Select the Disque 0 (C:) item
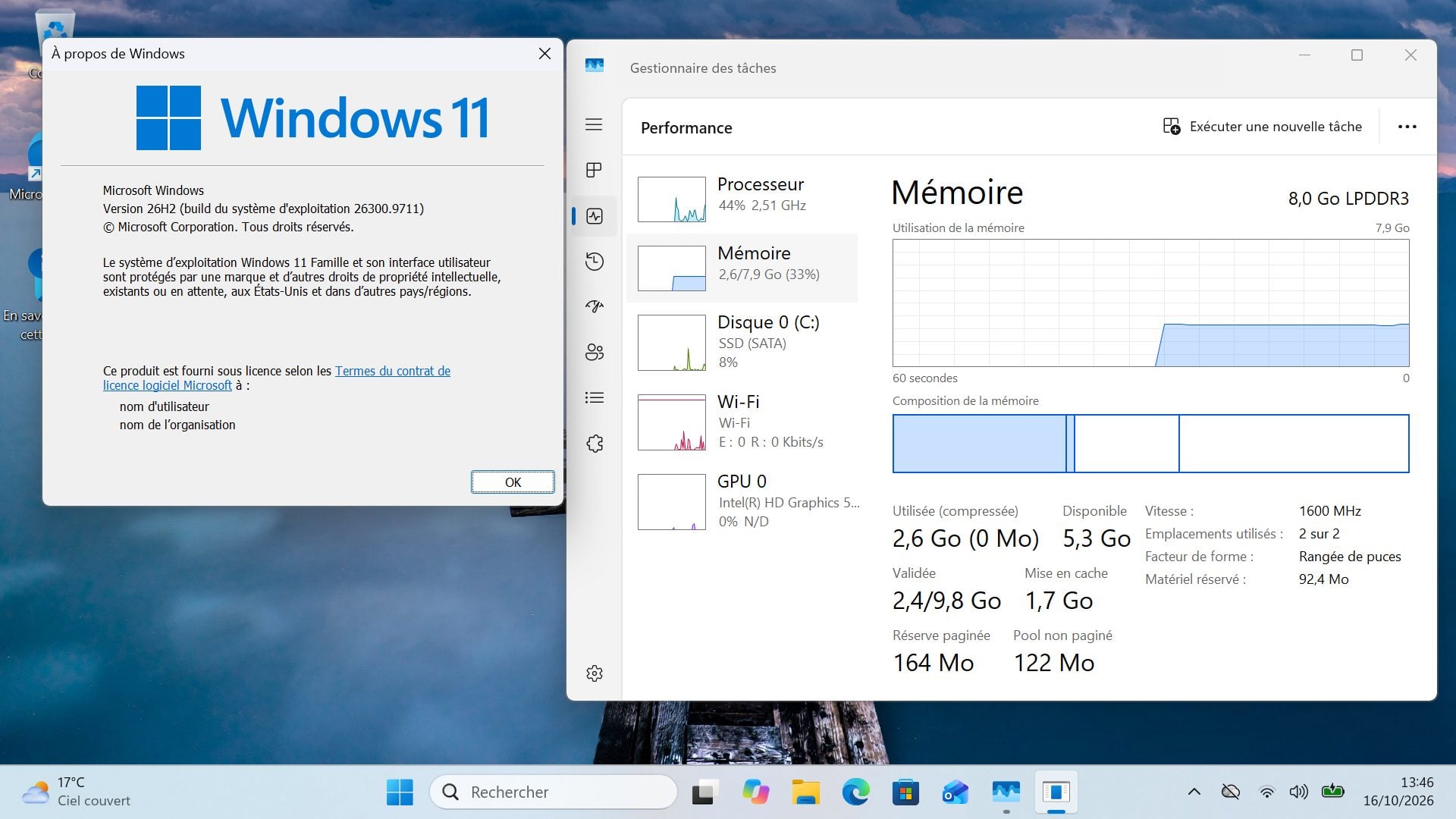This screenshot has height=819, width=1456. tap(742, 342)
